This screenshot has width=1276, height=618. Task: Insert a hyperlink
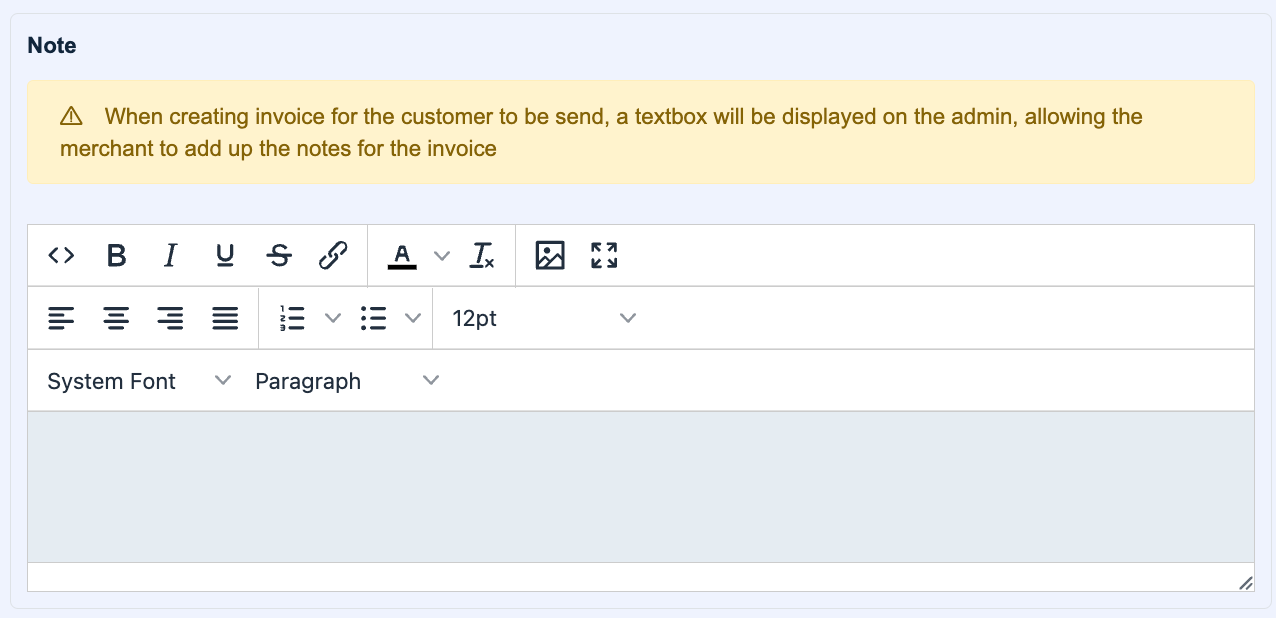pos(333,256)
